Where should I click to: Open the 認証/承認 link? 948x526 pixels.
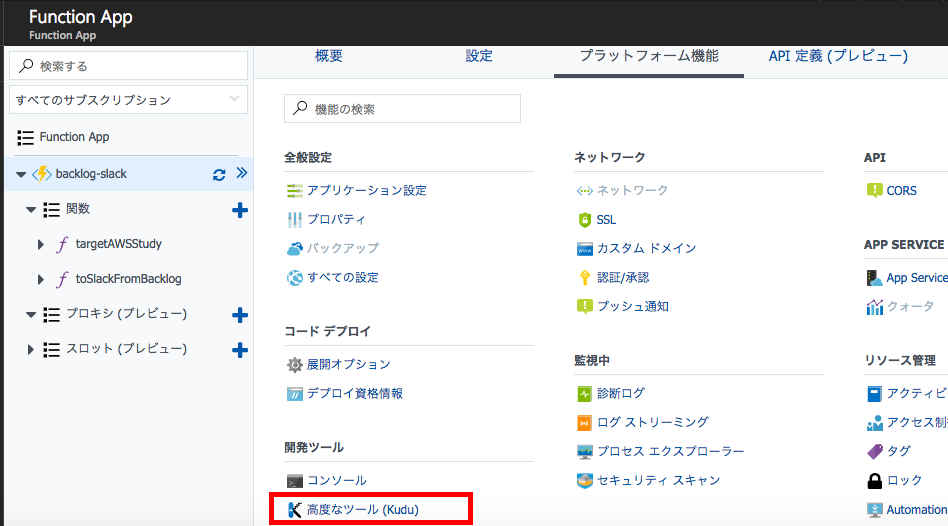623,278
